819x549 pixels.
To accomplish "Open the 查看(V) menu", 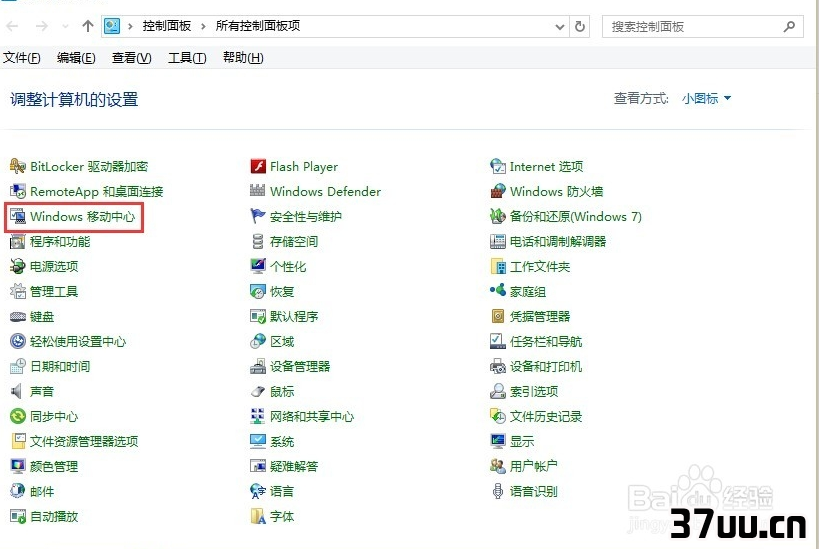I will point(132,57).
